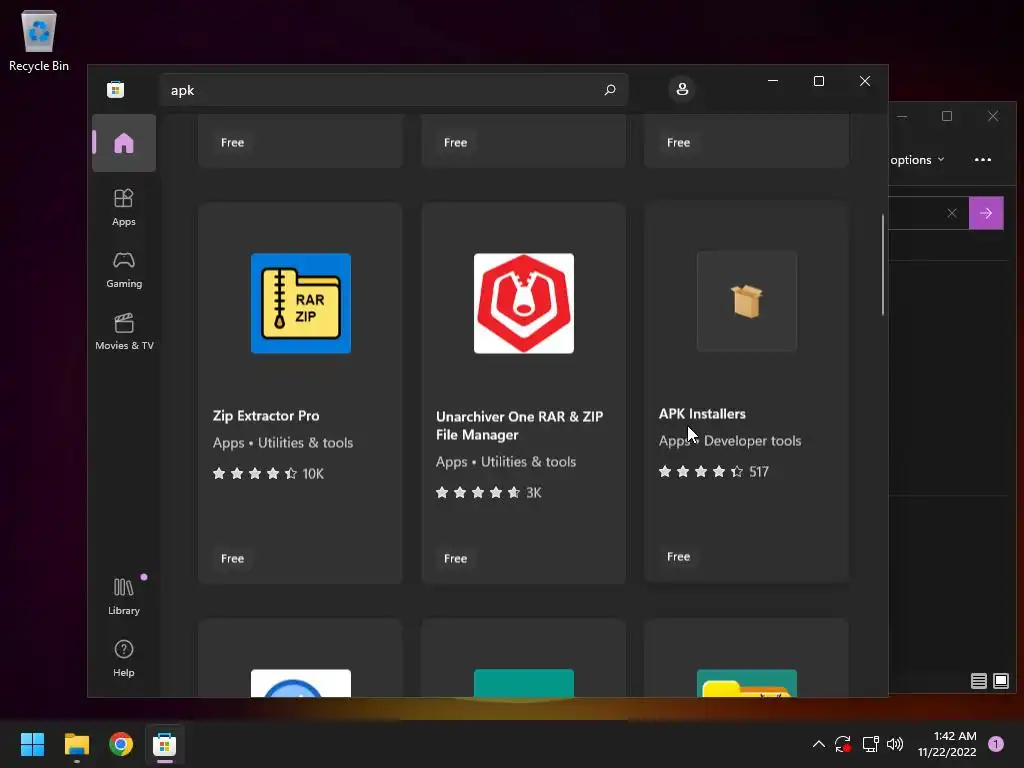Open options dropdown in background window
1024x768 pixels.
point(918,160)
